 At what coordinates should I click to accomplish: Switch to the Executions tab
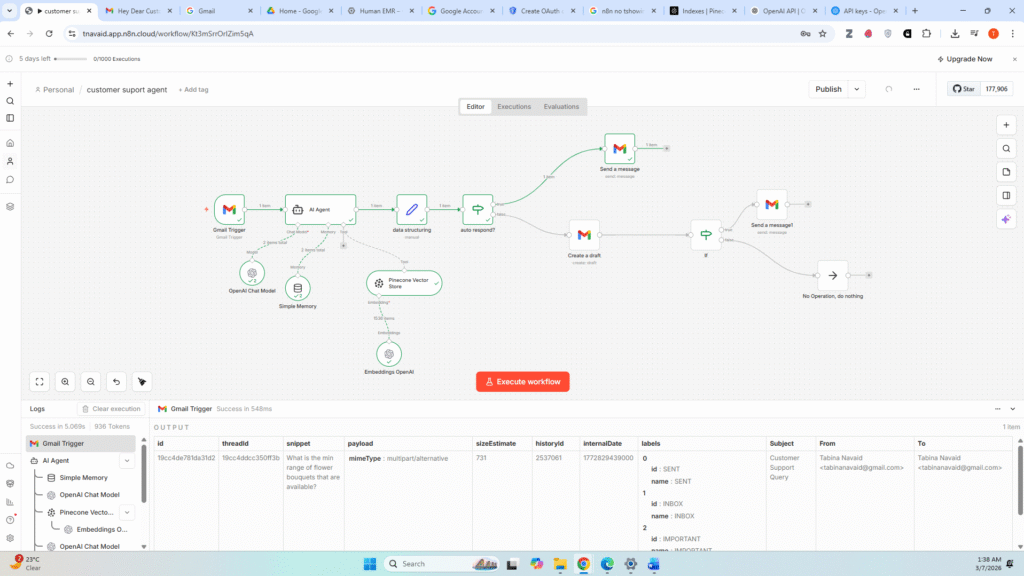pos(514,106)
